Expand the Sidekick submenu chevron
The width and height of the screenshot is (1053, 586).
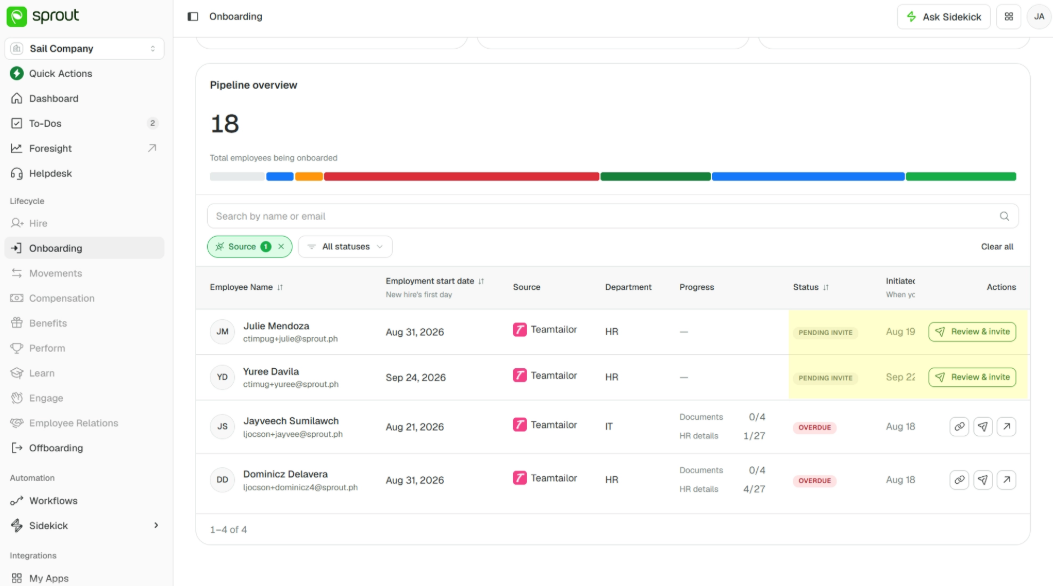click(x=156, y=526)
